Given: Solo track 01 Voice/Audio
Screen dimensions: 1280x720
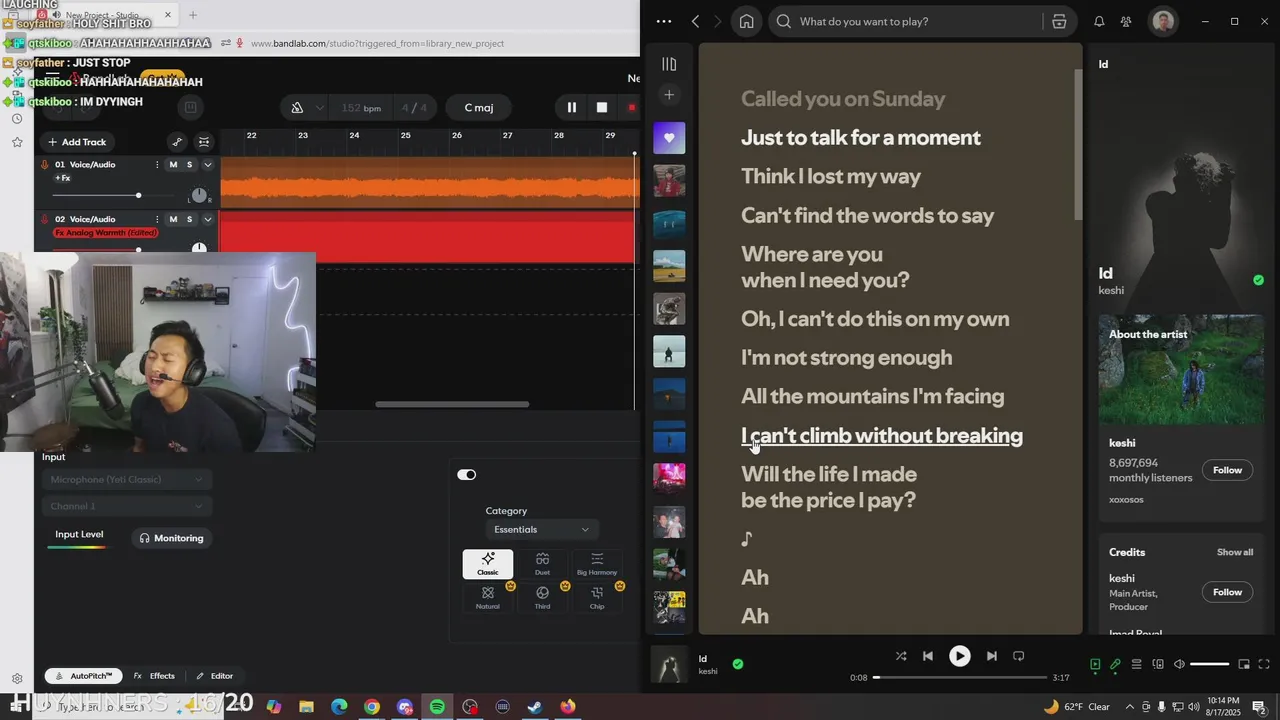Looking at the screenshot, I should pyautogui.click(x=189, y=164).
